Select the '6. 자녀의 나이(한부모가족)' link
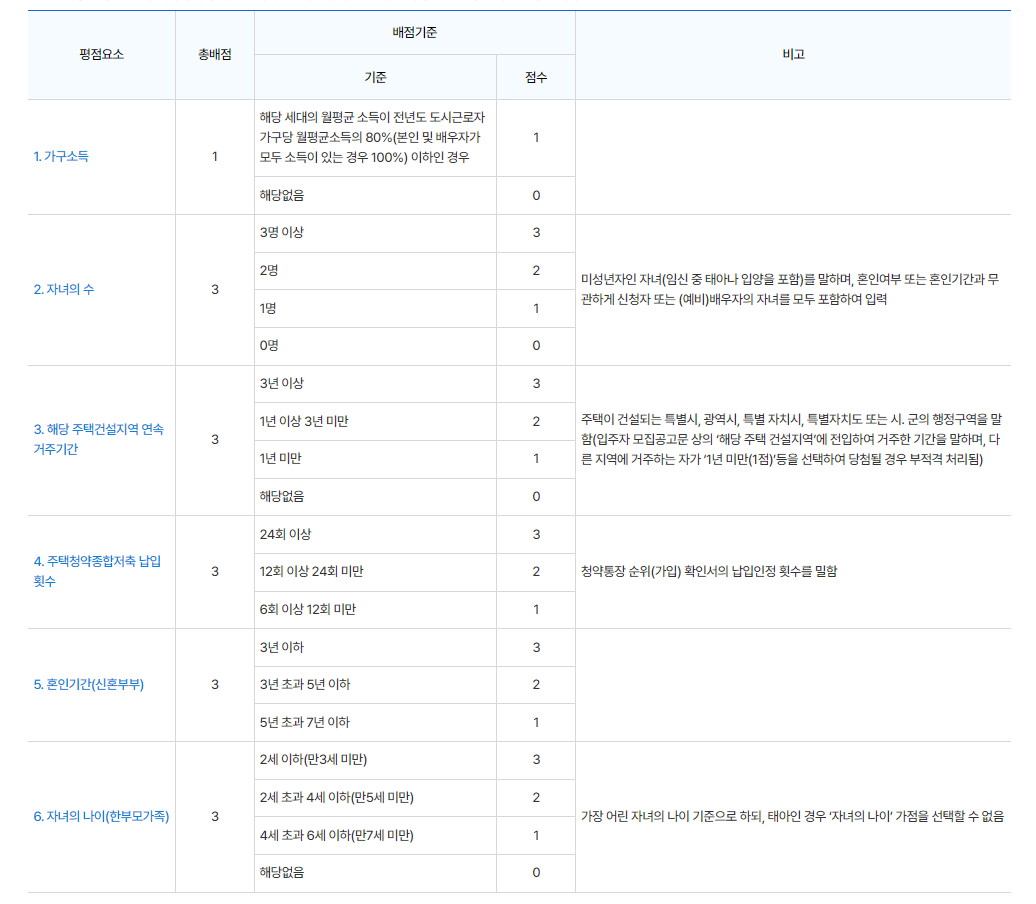 coord(102,817)
